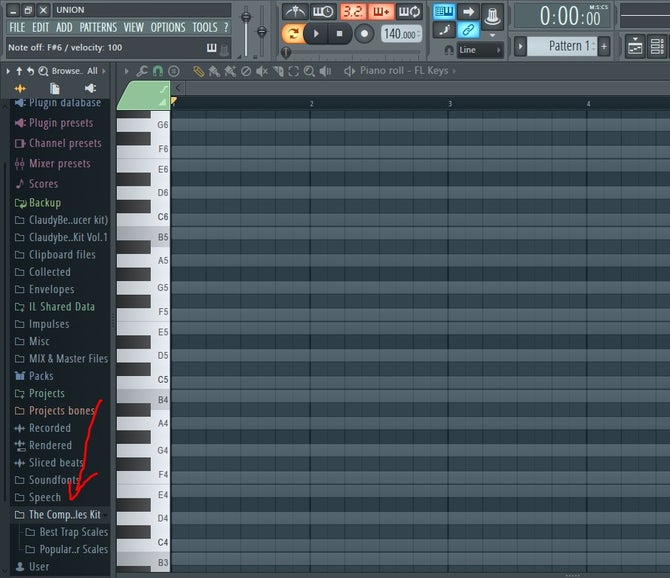This screenshot has height=578, width=670.
Task: Open the piano roll stamp tool icon
Action: pyautogui.click(x=173, y=71)
